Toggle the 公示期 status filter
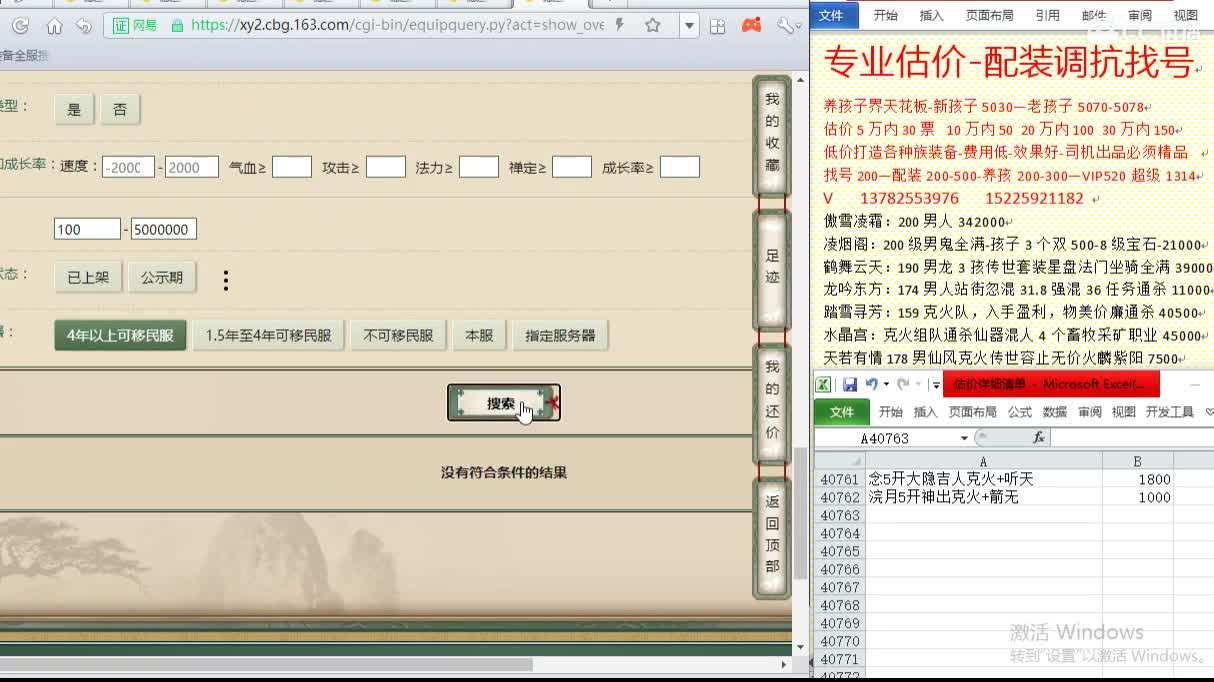This screenshot has width=1214, height=682. 162,278
